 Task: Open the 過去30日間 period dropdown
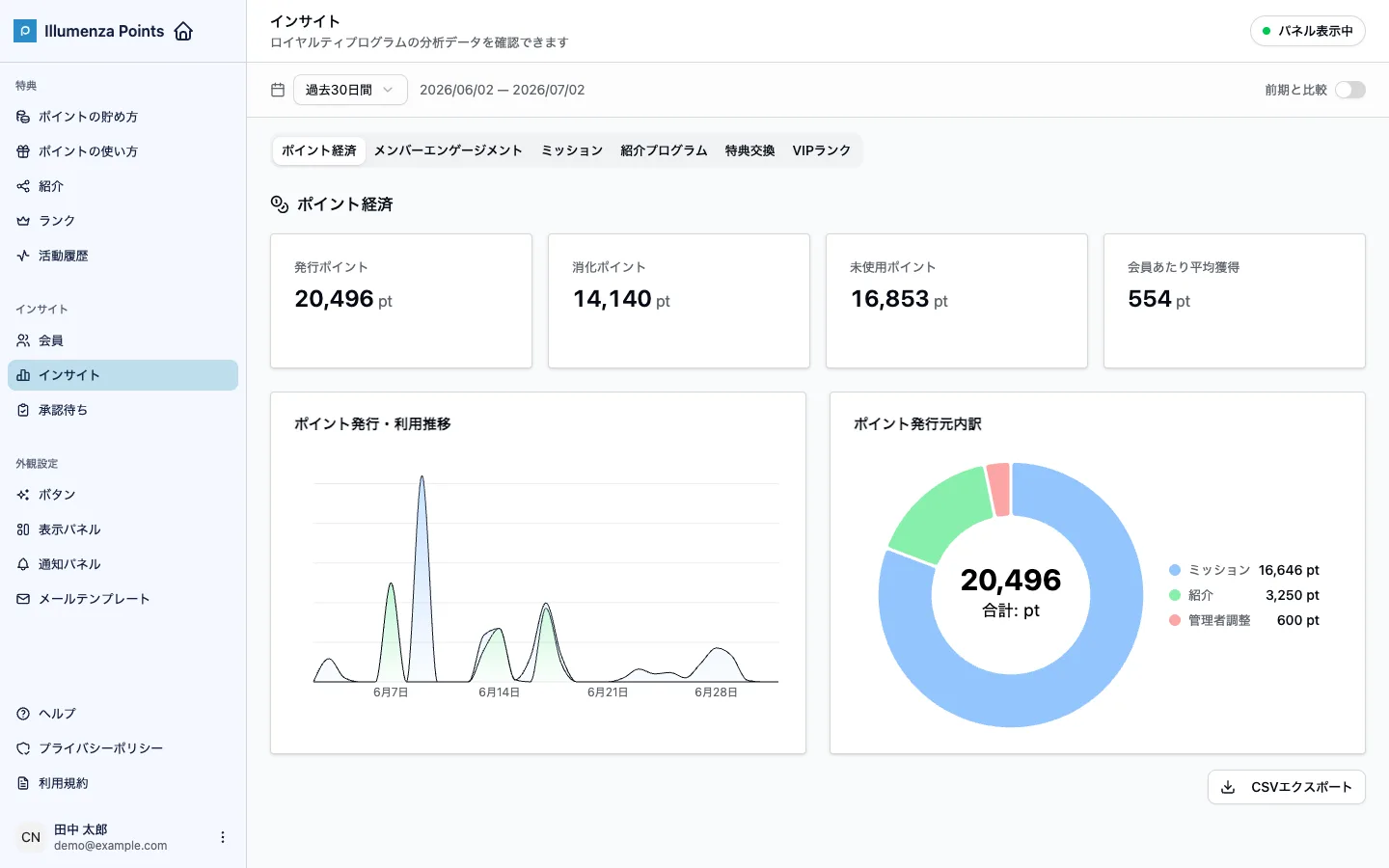point(350,90)
